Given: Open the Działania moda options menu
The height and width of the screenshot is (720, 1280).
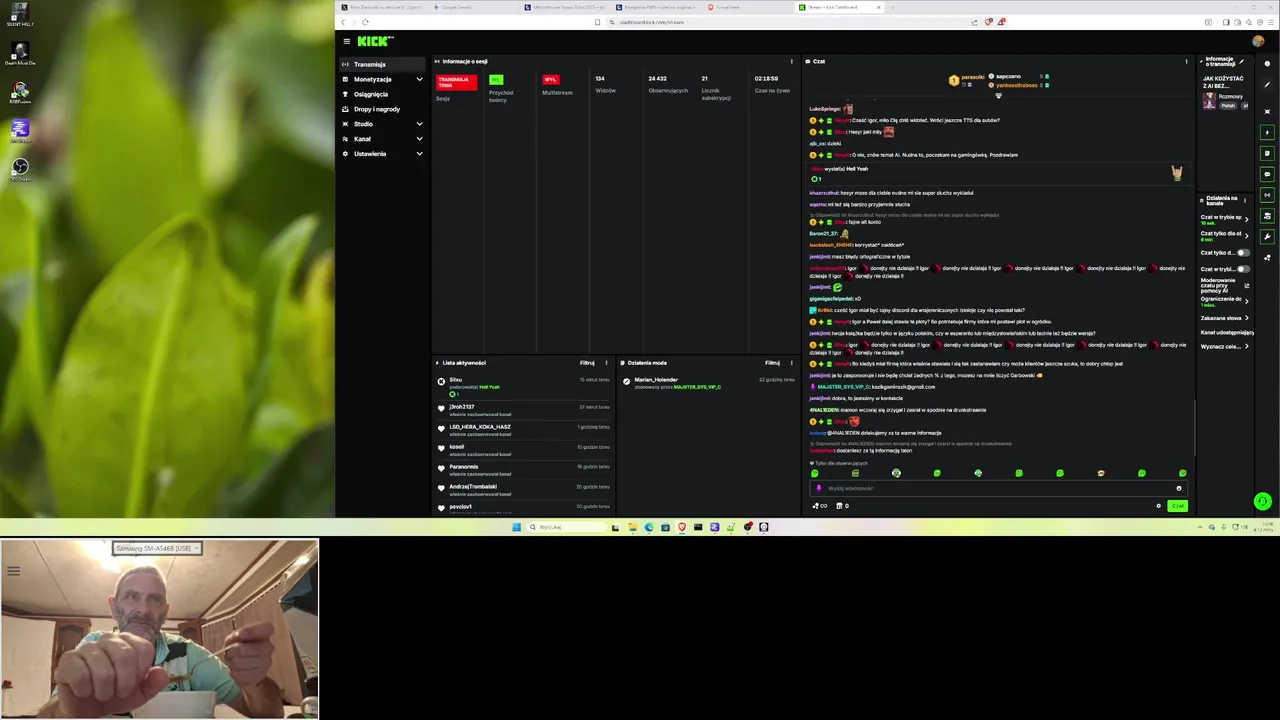Looking at the screenshot, I should pos(791,363).
